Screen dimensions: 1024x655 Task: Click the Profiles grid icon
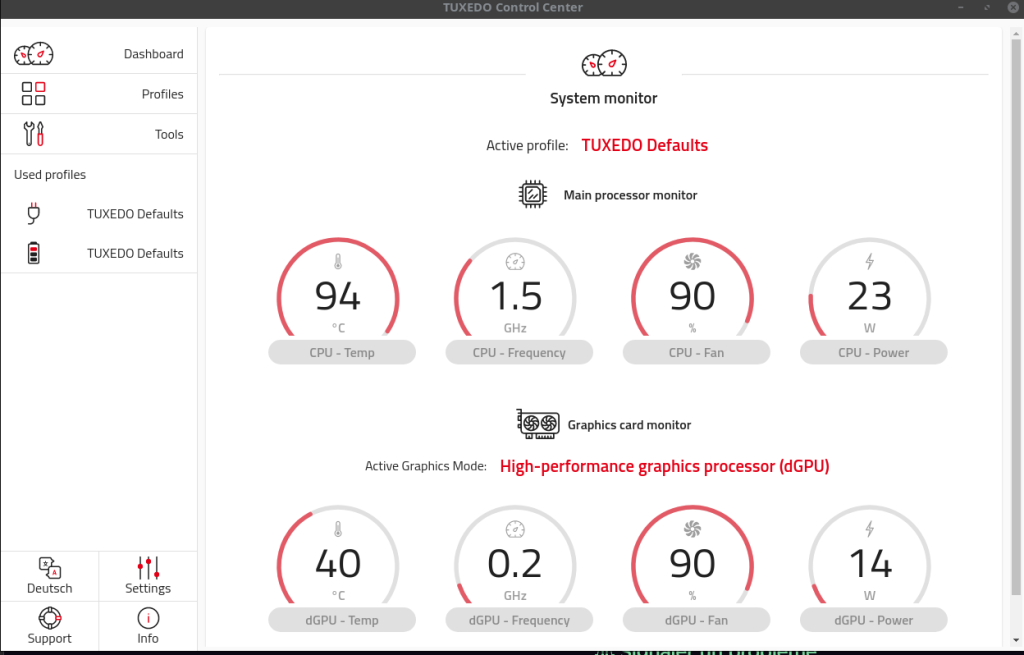[x=33, y=94]
